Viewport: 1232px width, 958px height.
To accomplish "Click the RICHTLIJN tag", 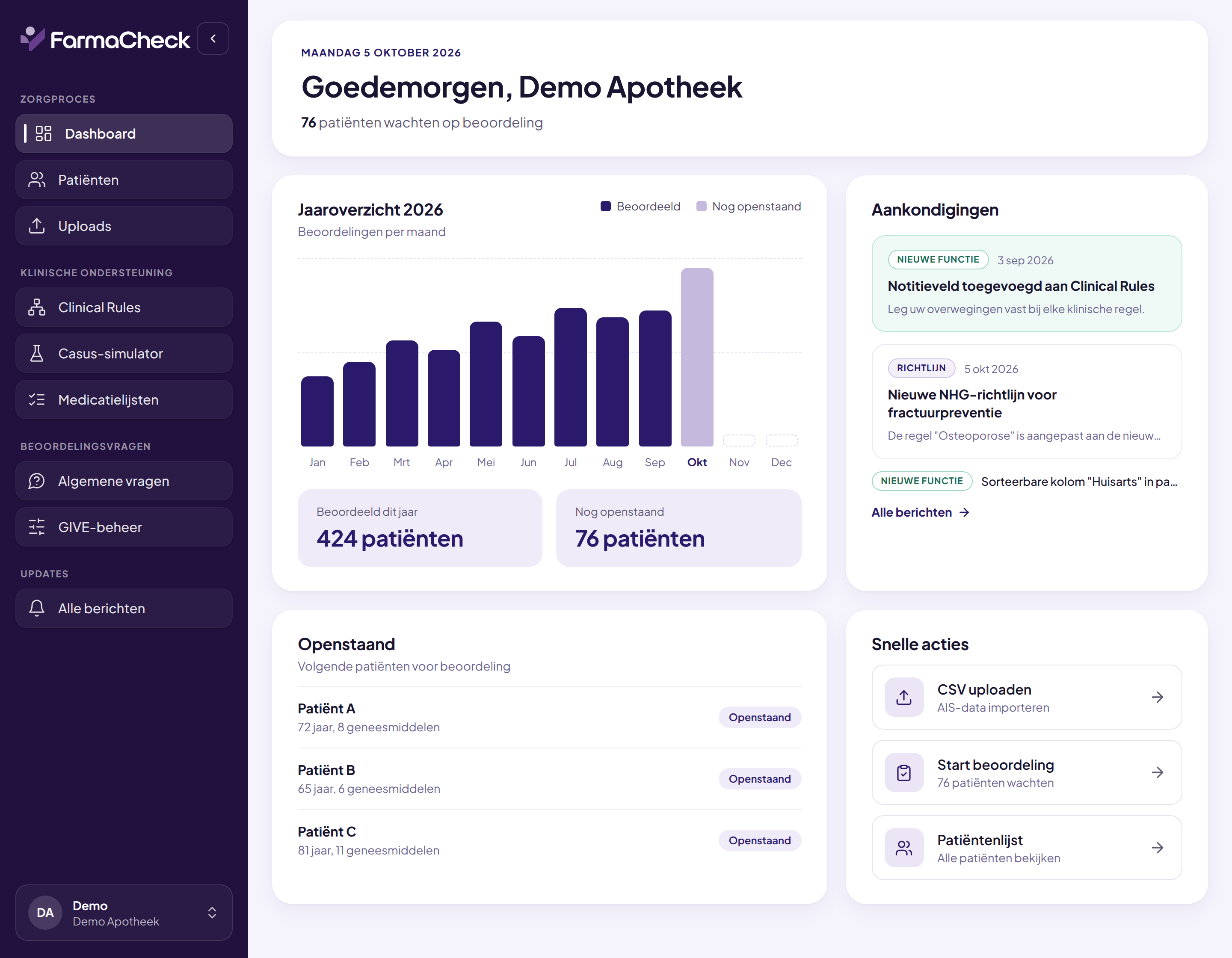I will point(921,368).
